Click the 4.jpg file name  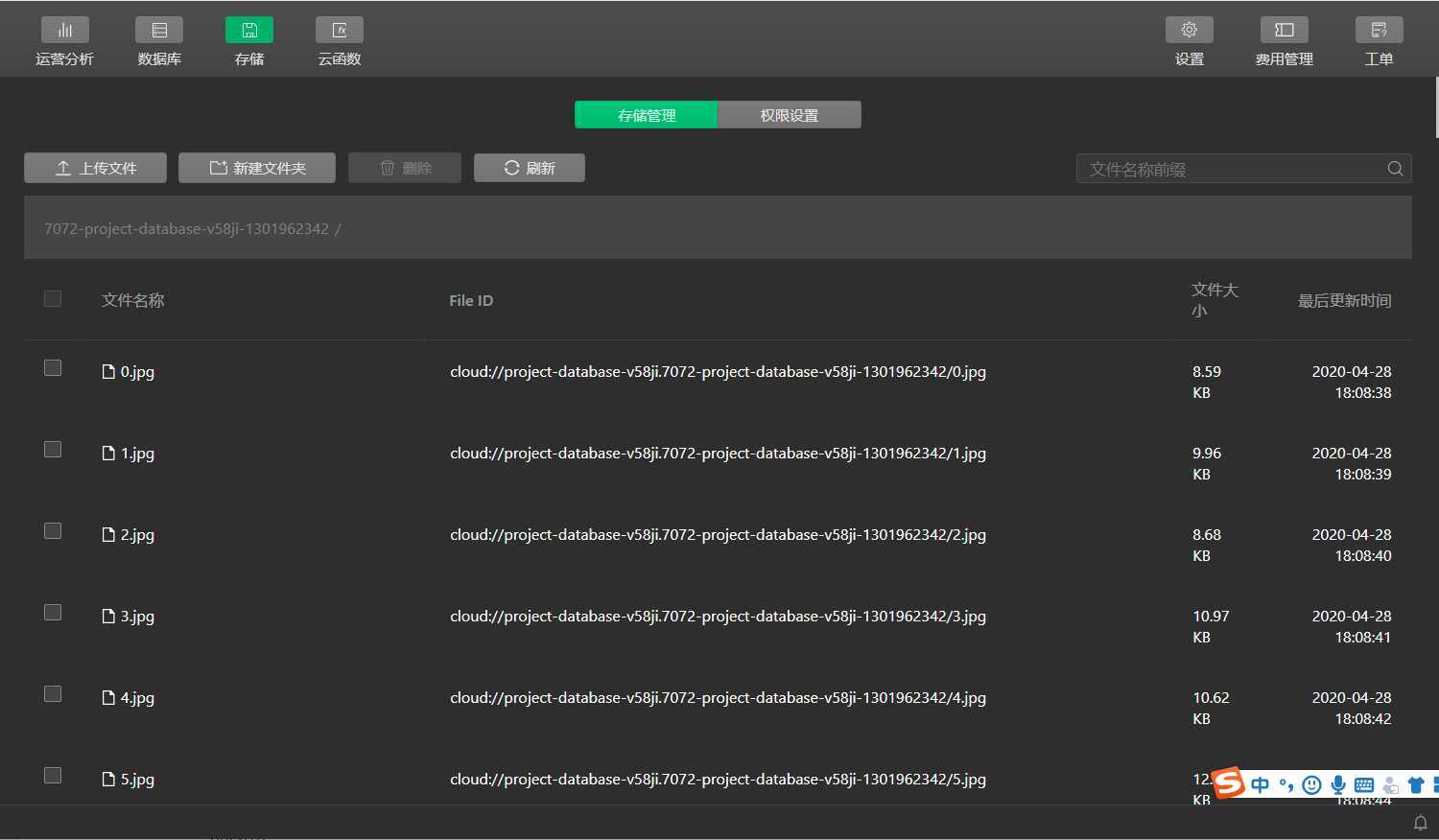[137, 698]
